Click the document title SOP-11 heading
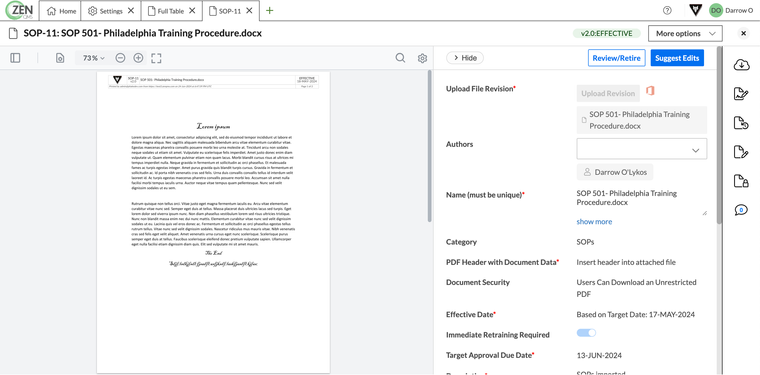Image resolution: width=760 pixels, height=375 pixels. [142, 33]
